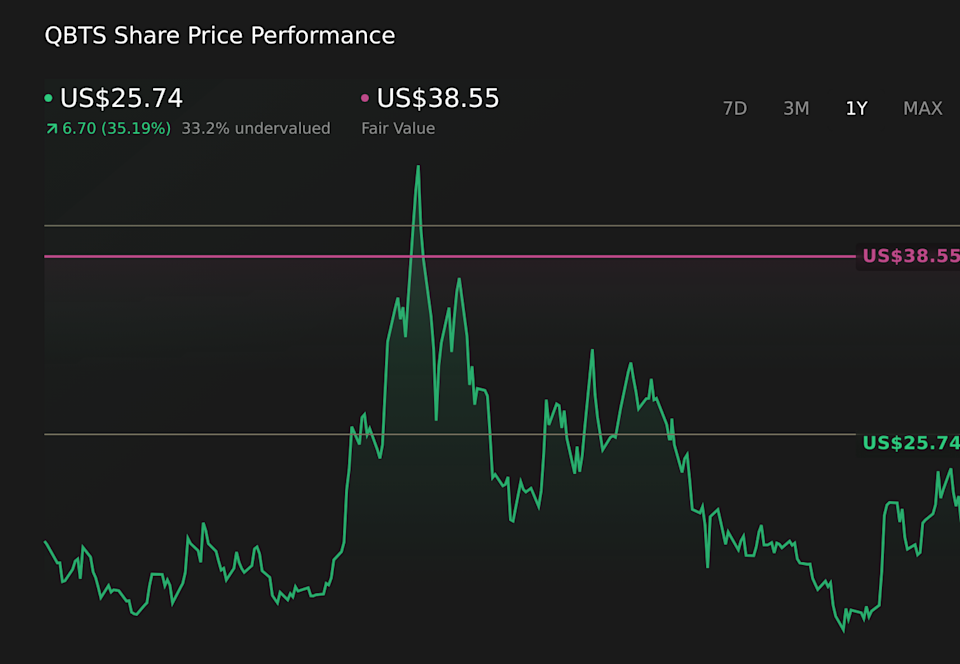Select the 7D time range tab
This screenshot has height=664, width=960.
735,108
